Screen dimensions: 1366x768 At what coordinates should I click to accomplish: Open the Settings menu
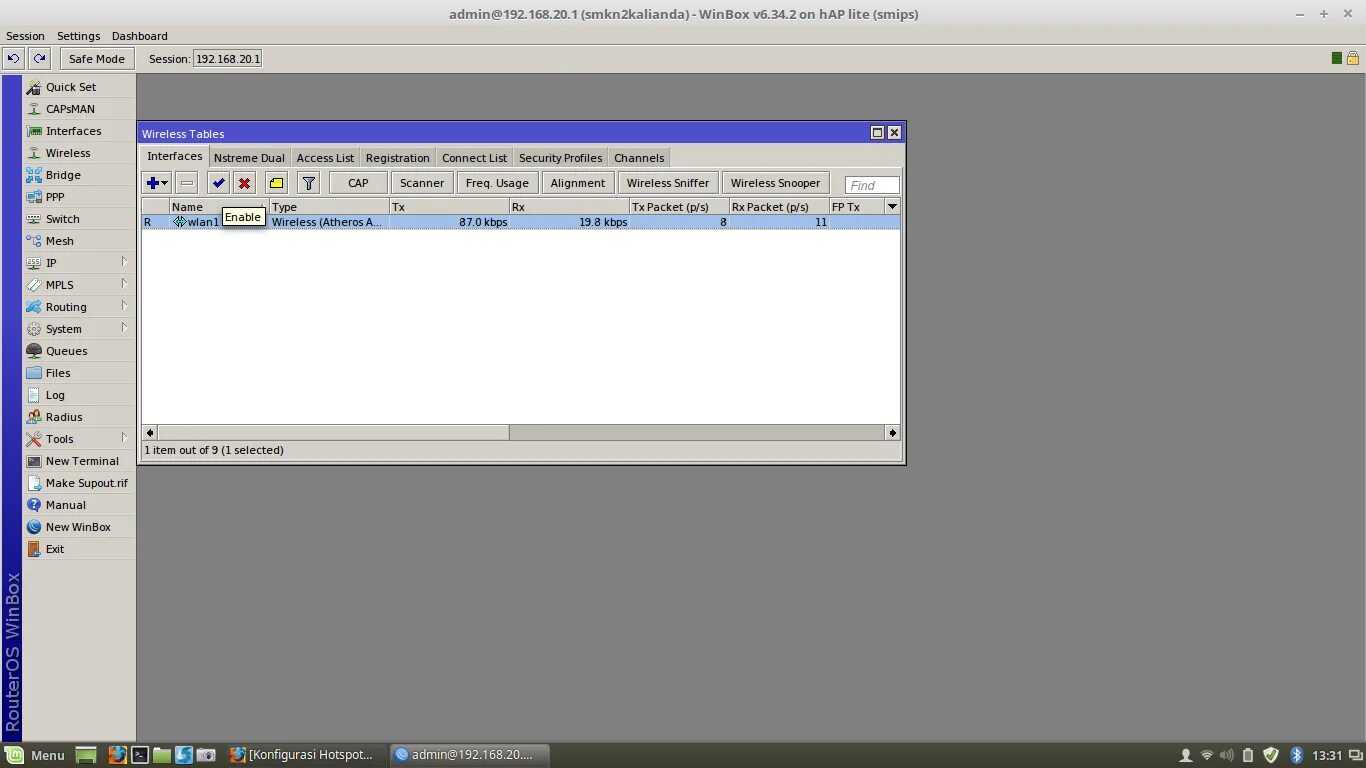[x=78, y=36]
